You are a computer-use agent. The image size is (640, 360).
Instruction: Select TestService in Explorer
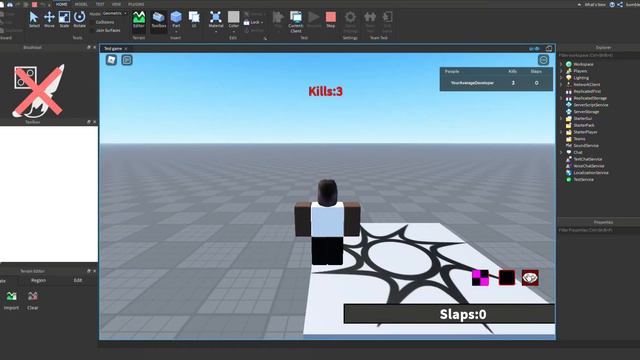(x=583, y=180)
